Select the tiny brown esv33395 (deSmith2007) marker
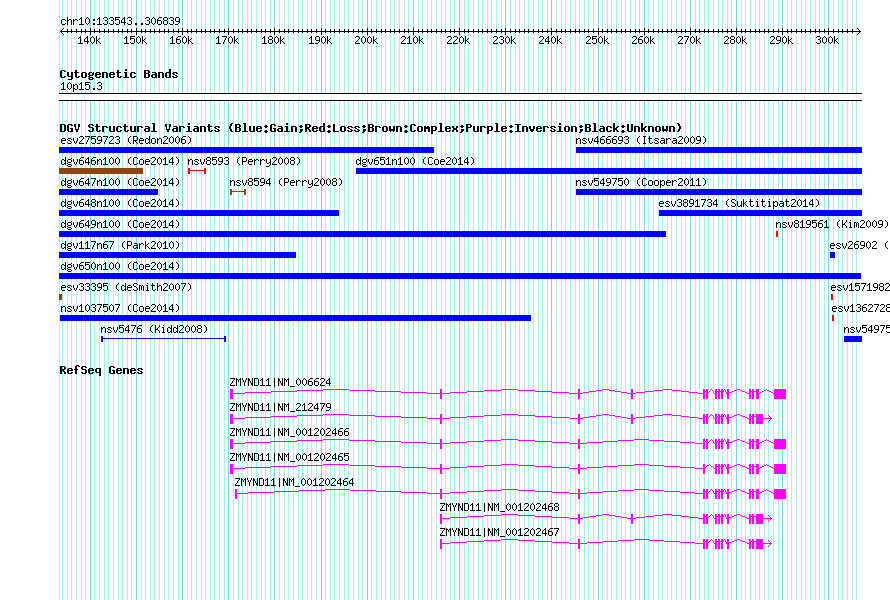 click(61, 297)
